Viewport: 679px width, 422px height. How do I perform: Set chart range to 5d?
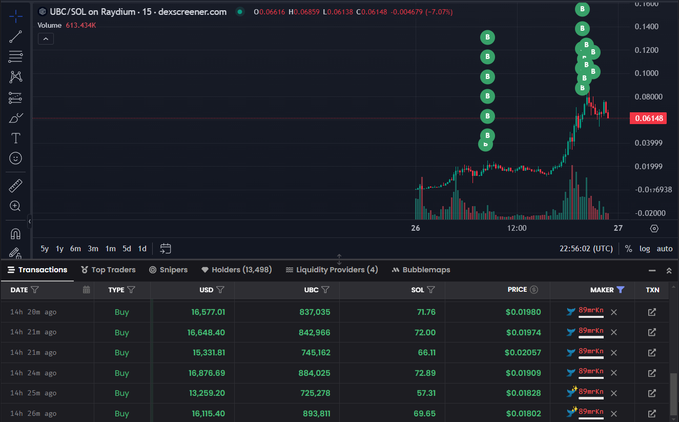[127, 248]
